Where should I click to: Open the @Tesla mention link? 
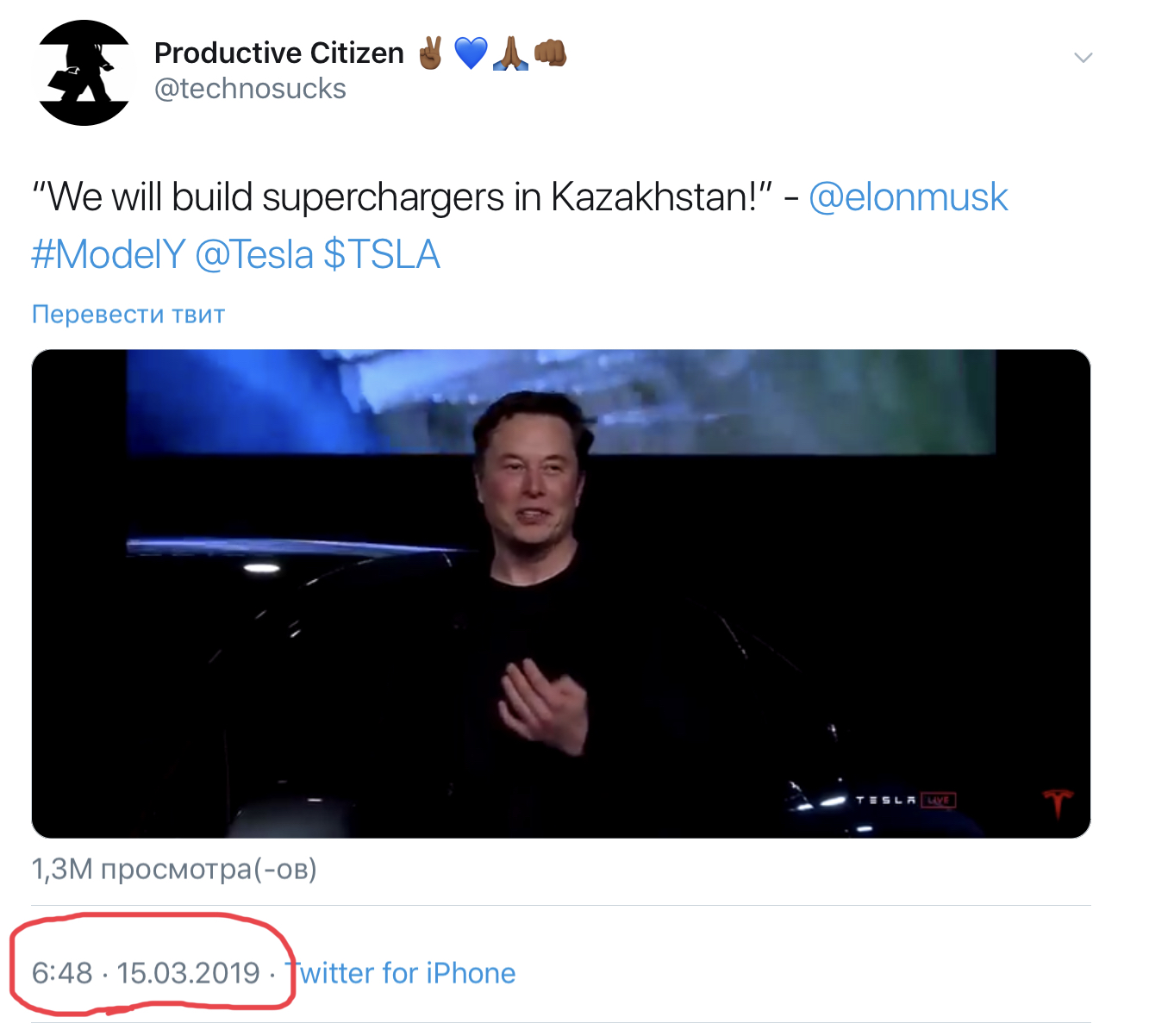coord(253,254)
